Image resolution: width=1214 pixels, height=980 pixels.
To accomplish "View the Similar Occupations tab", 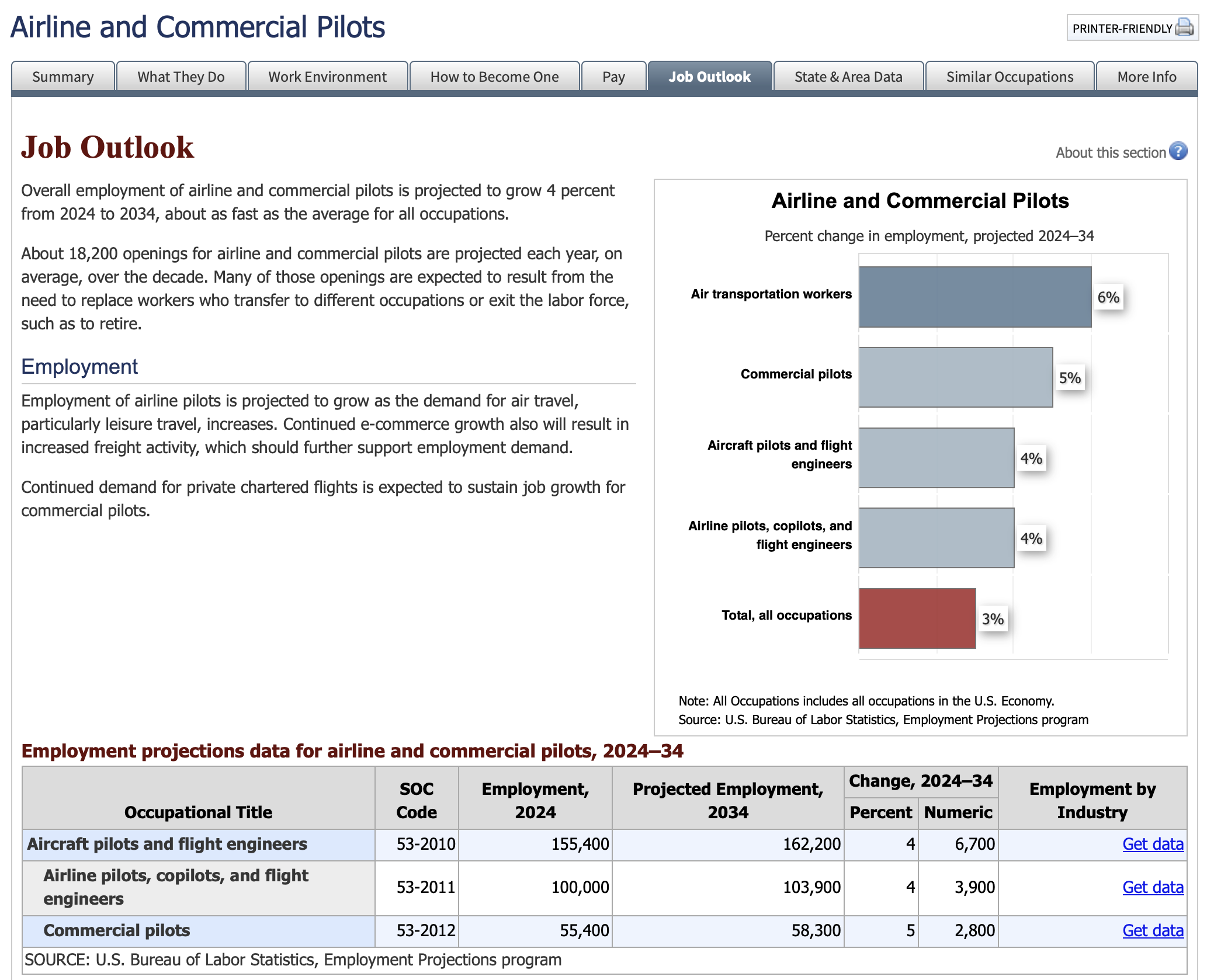I will click(1010, 77).
